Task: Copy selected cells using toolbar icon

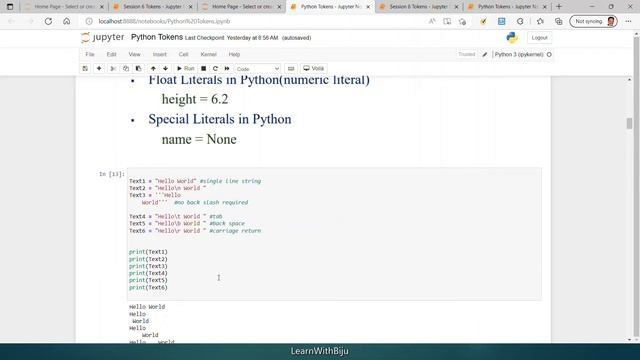Action: pyautogui.click(x=126, y=69)
